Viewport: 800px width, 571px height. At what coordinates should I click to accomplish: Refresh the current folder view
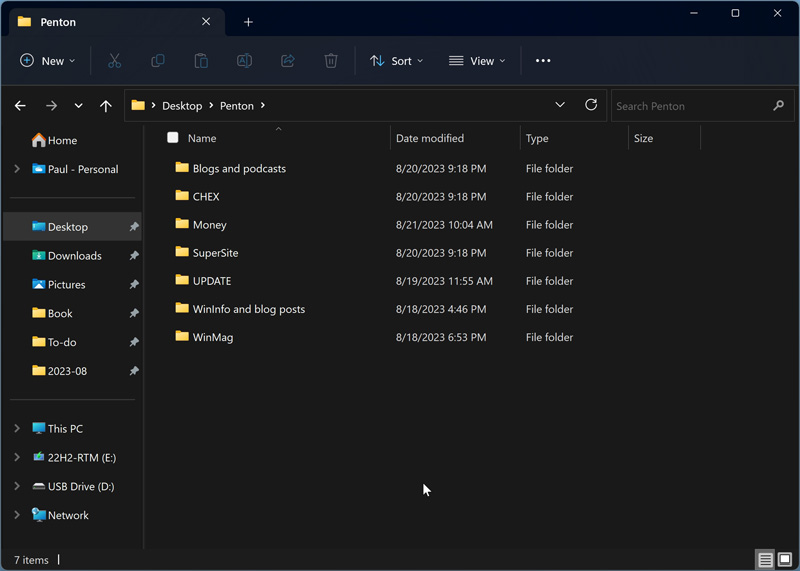591,105
